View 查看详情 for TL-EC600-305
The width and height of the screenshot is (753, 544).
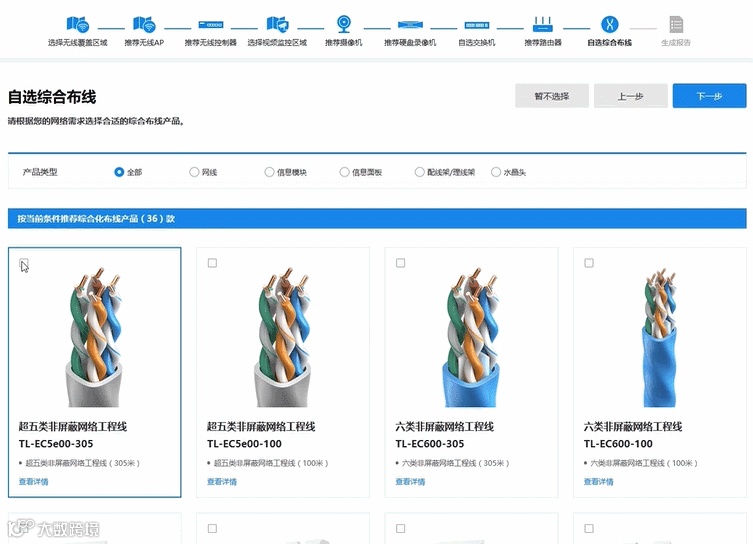click(410, 482)
